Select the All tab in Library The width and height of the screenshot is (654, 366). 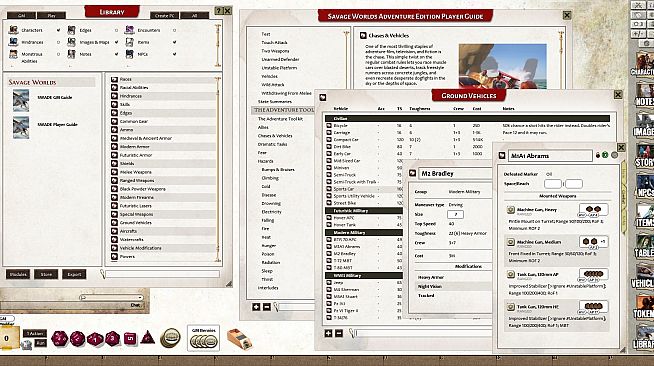(194, 15)
